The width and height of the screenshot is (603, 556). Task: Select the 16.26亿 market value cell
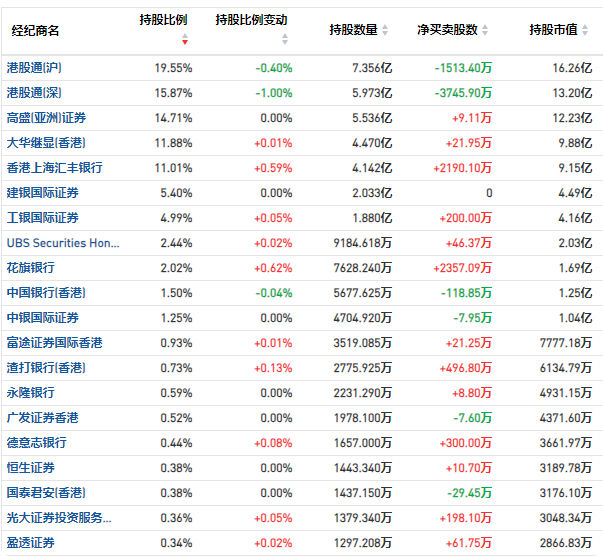click(573, 68)
